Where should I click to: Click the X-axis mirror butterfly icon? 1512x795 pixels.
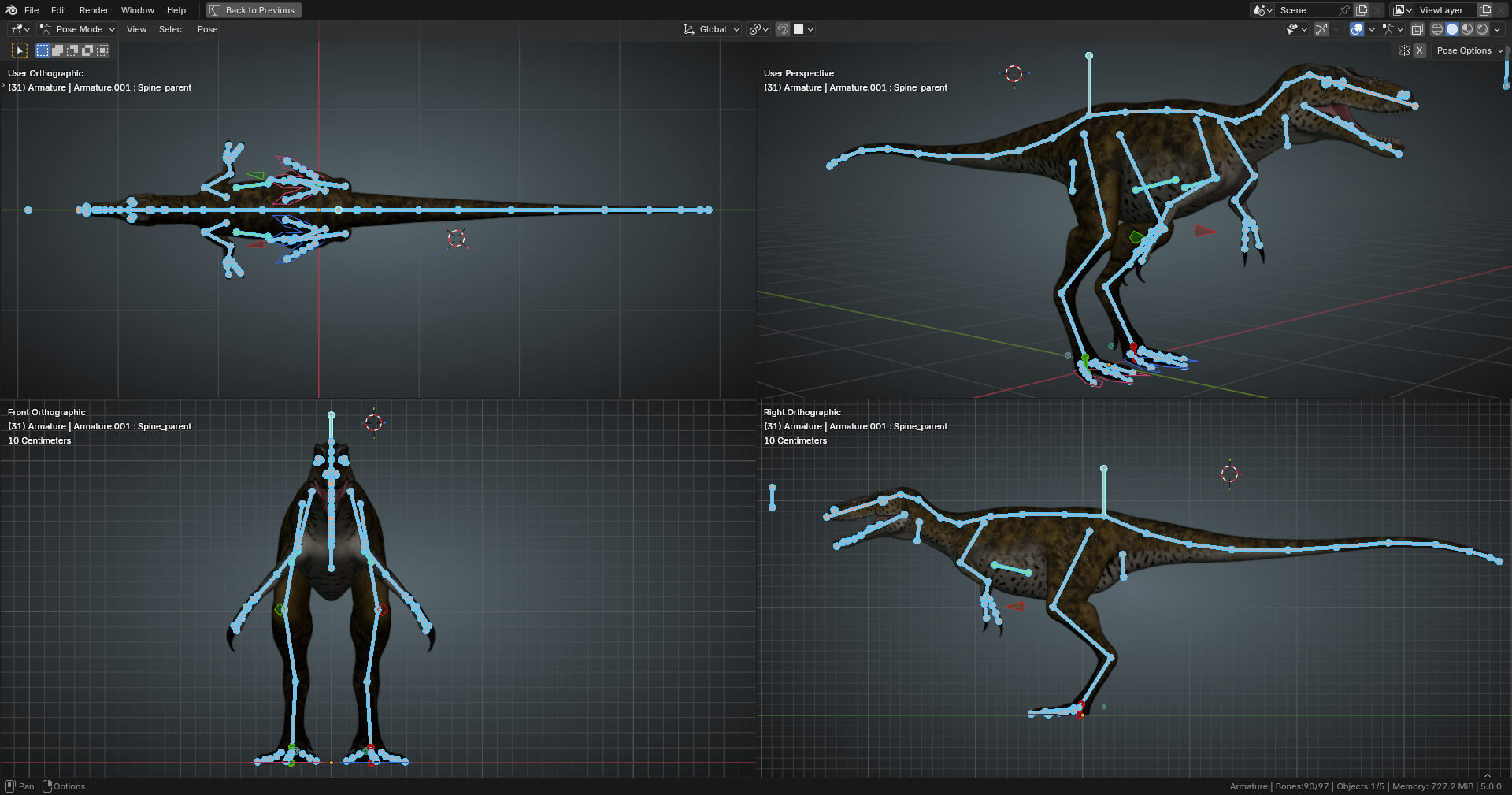pyautogui.click(x=1404, y=50)
